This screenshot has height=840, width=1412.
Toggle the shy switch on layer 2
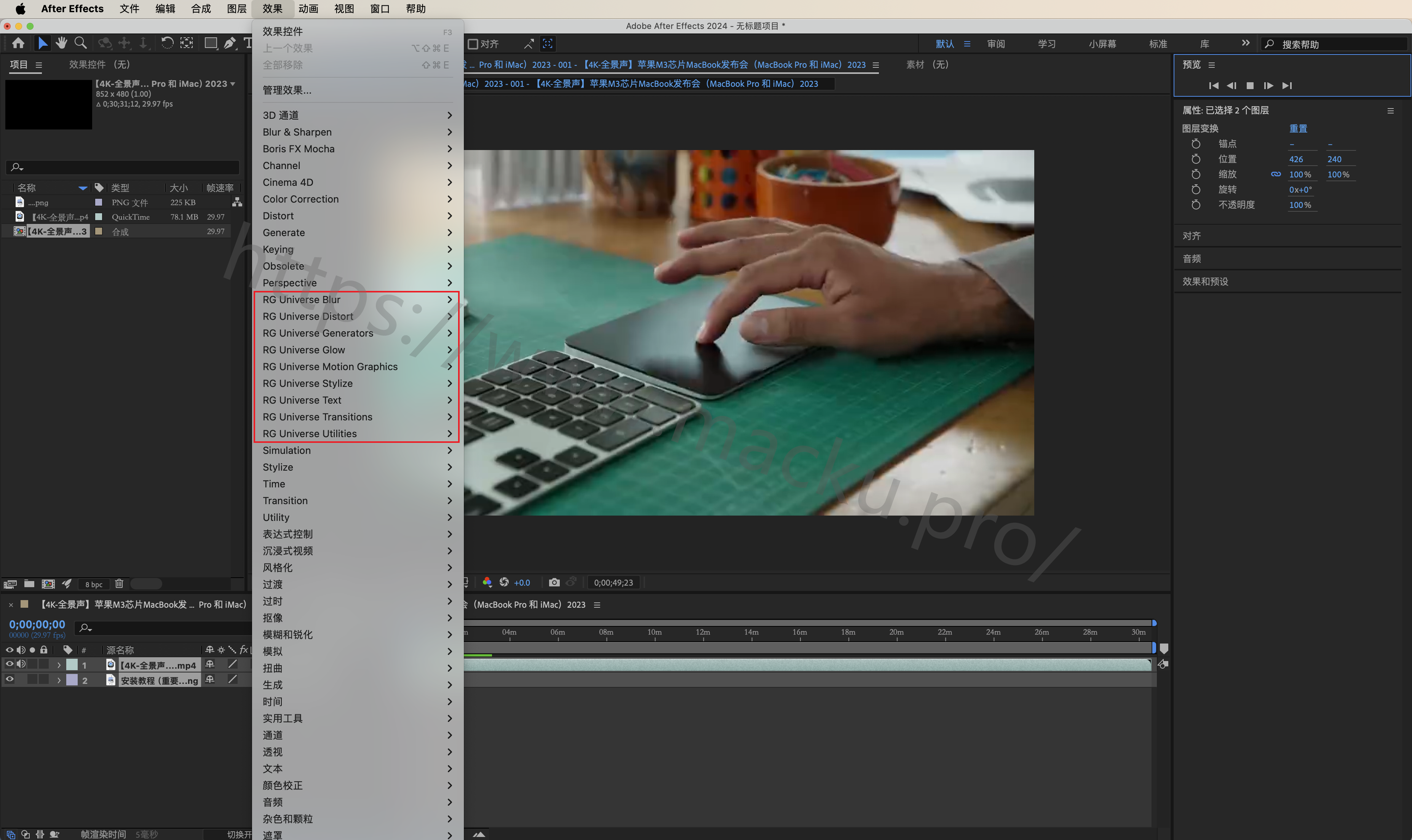click(210, 679)
